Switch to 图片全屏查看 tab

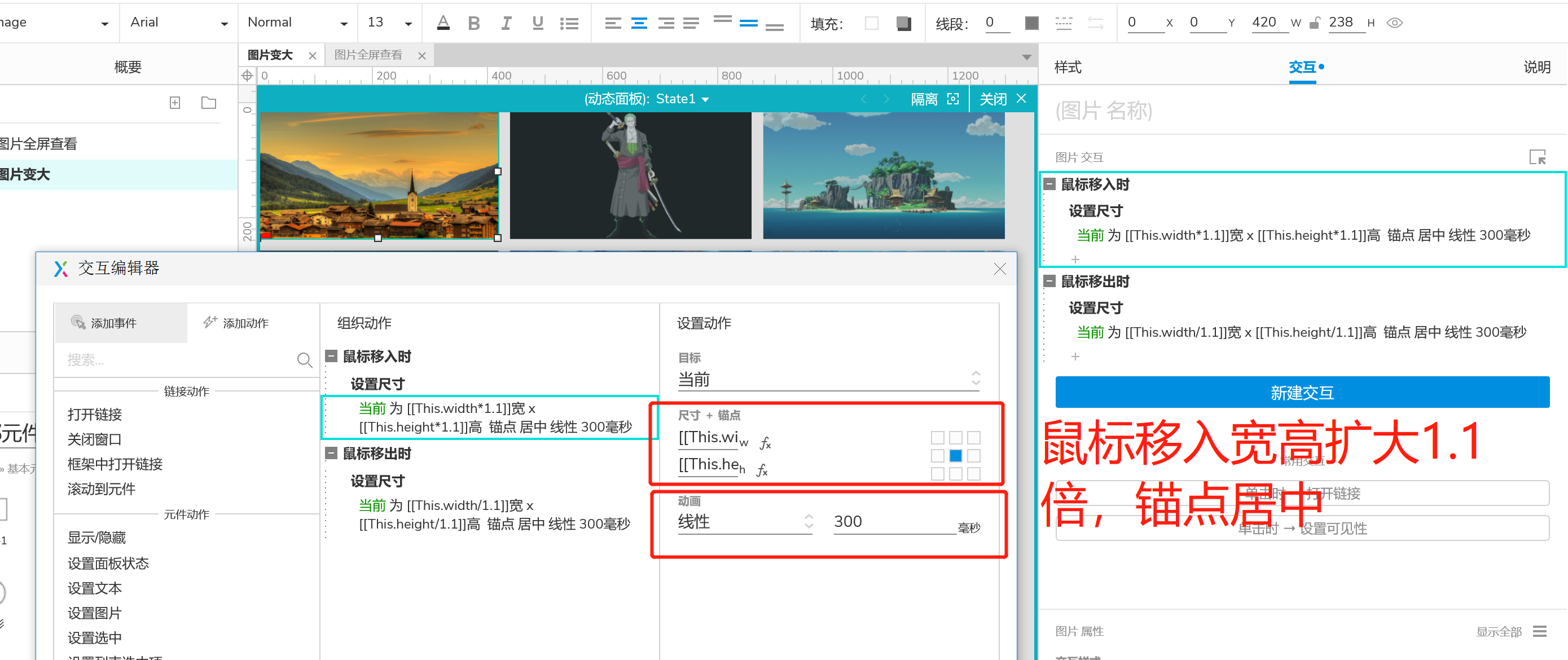click(x=368, y=55)
